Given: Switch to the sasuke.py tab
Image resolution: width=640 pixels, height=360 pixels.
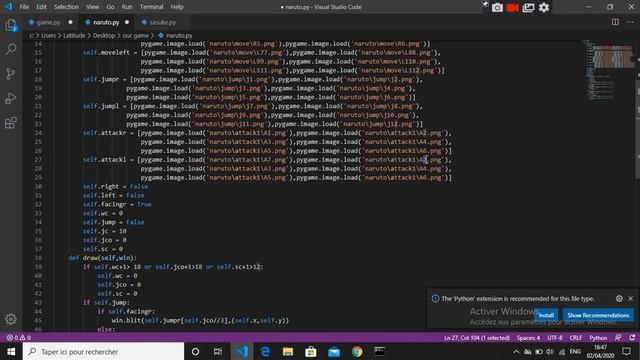Looking at the screenshot, I should click(x=162, y=22).
